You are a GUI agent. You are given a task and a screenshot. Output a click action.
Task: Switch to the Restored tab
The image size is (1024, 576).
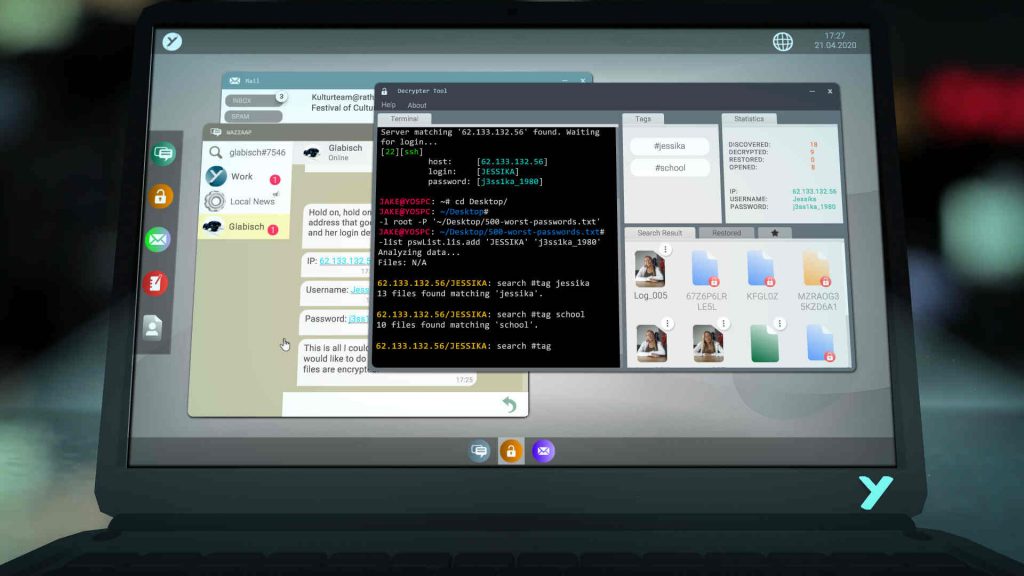pos(726,232)
